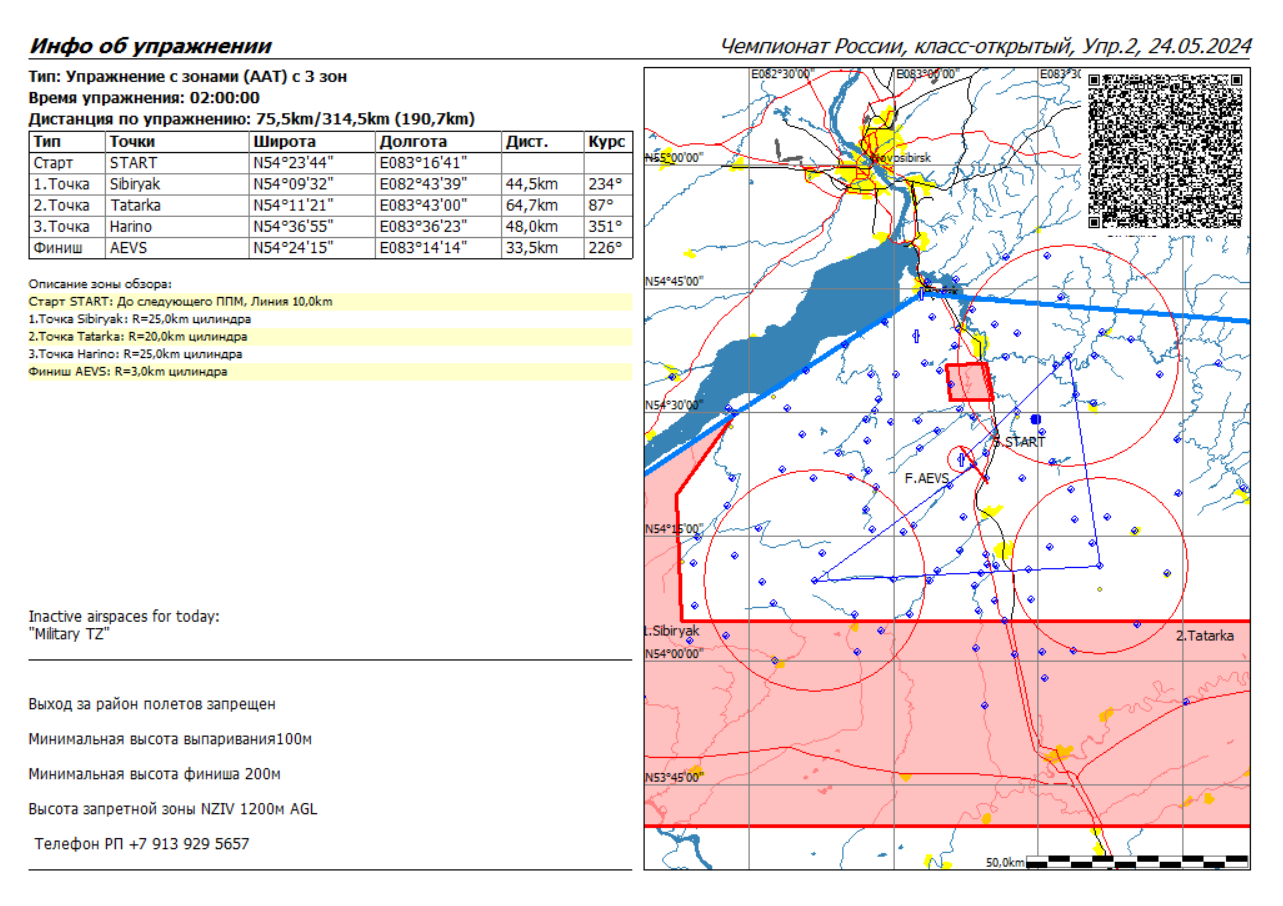Click the solid blue square marker near START
The height and width of the screenshot is (906, 1283).
1036,419
